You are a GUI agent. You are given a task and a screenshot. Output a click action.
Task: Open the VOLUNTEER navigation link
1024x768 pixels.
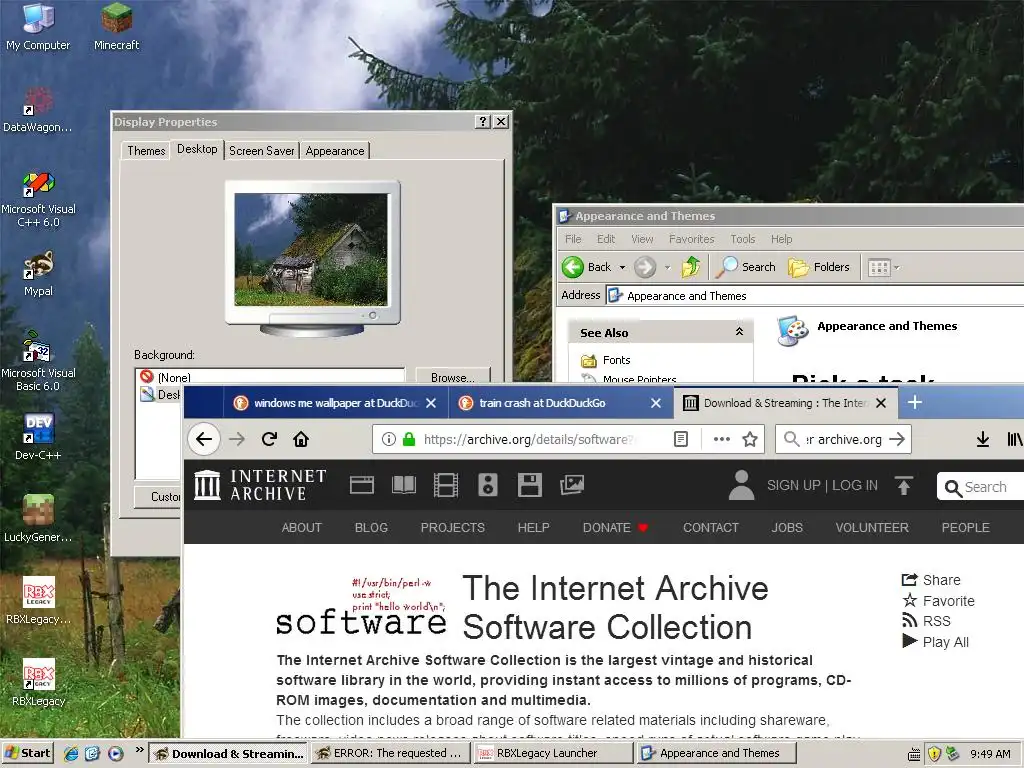coord(872,527)
